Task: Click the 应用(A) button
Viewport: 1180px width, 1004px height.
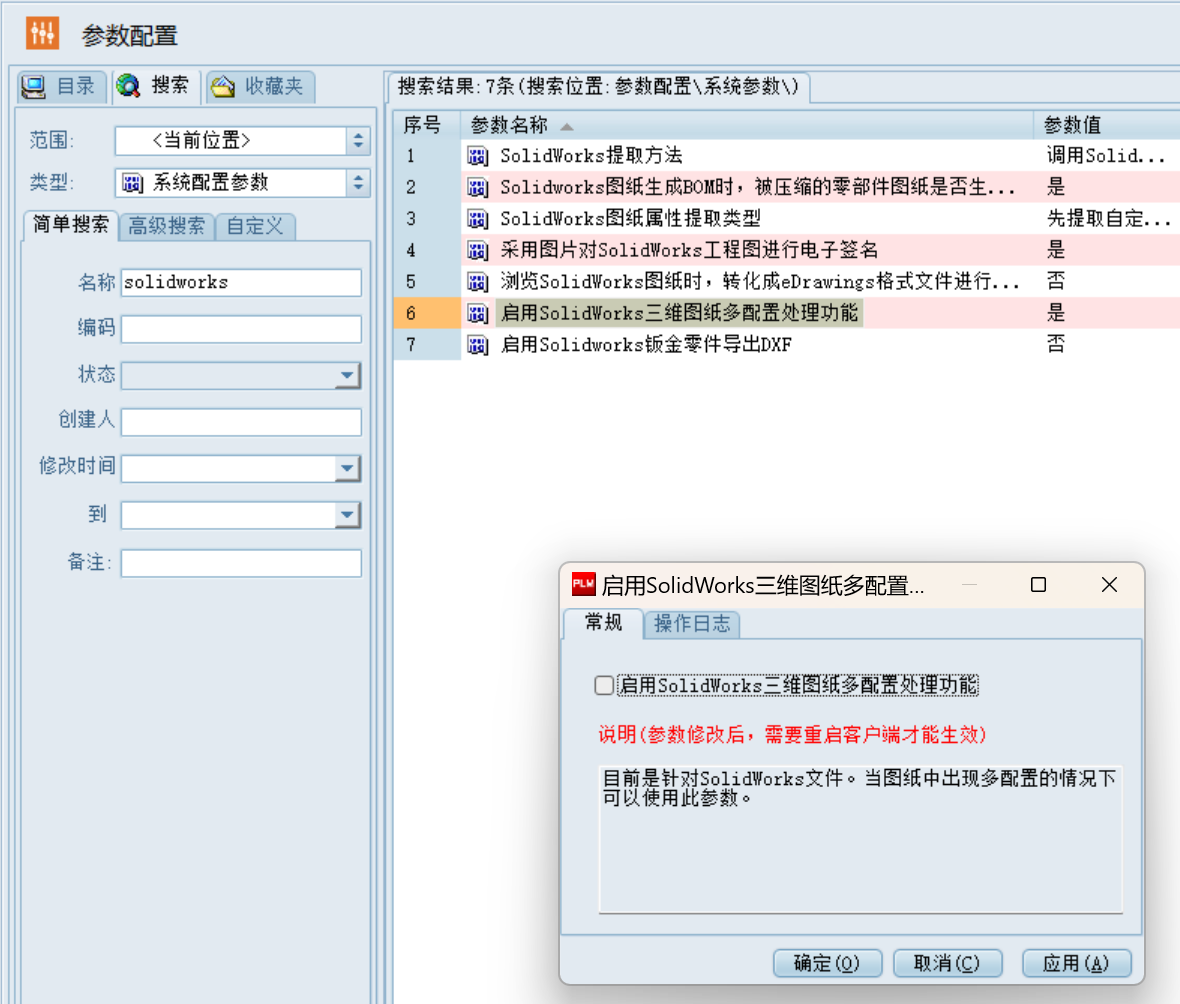Action: (1076, 963)
